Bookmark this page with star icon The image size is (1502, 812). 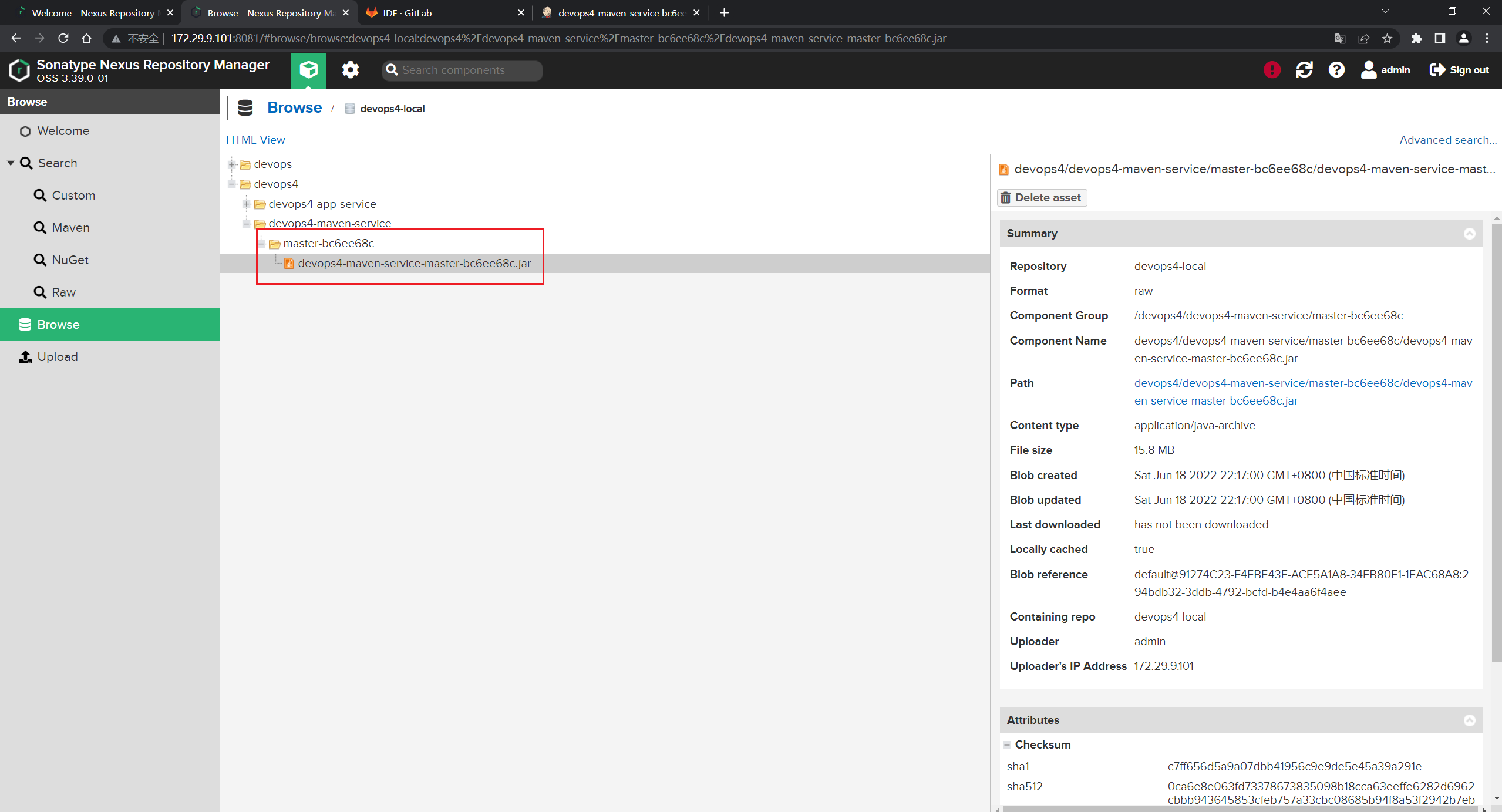pyautogui.click(x=1387, y=39)
